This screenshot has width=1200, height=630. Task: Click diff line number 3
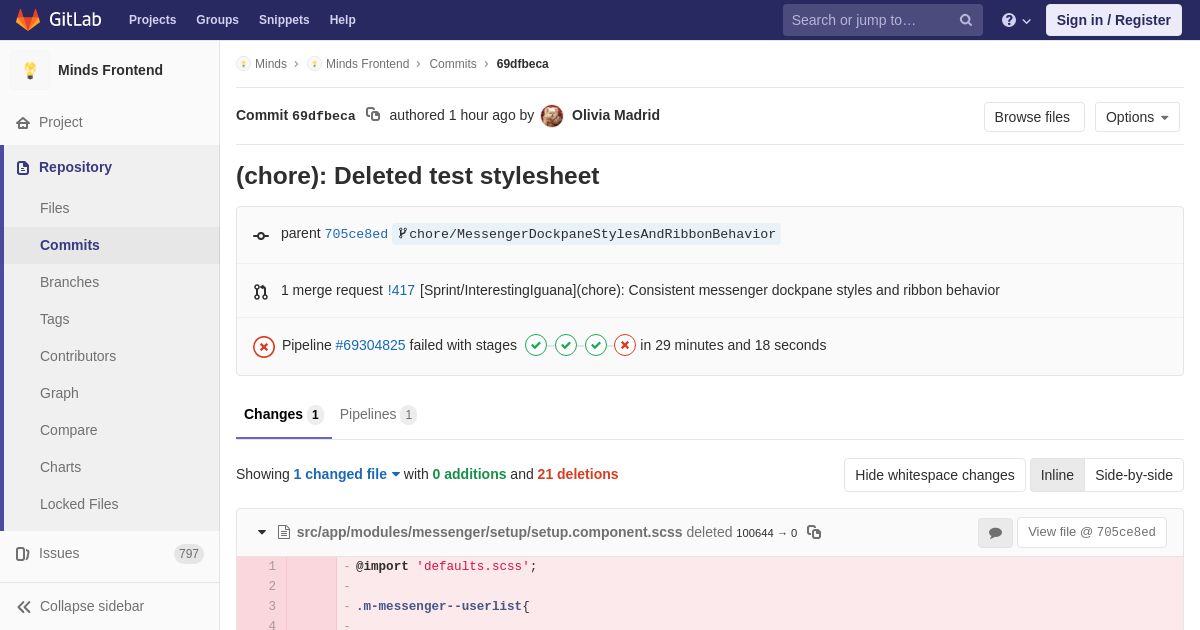[271, 607]
